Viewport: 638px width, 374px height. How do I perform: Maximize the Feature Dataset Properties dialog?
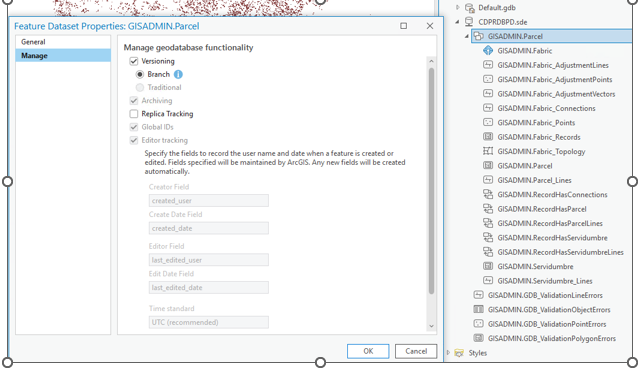[403, 26]
